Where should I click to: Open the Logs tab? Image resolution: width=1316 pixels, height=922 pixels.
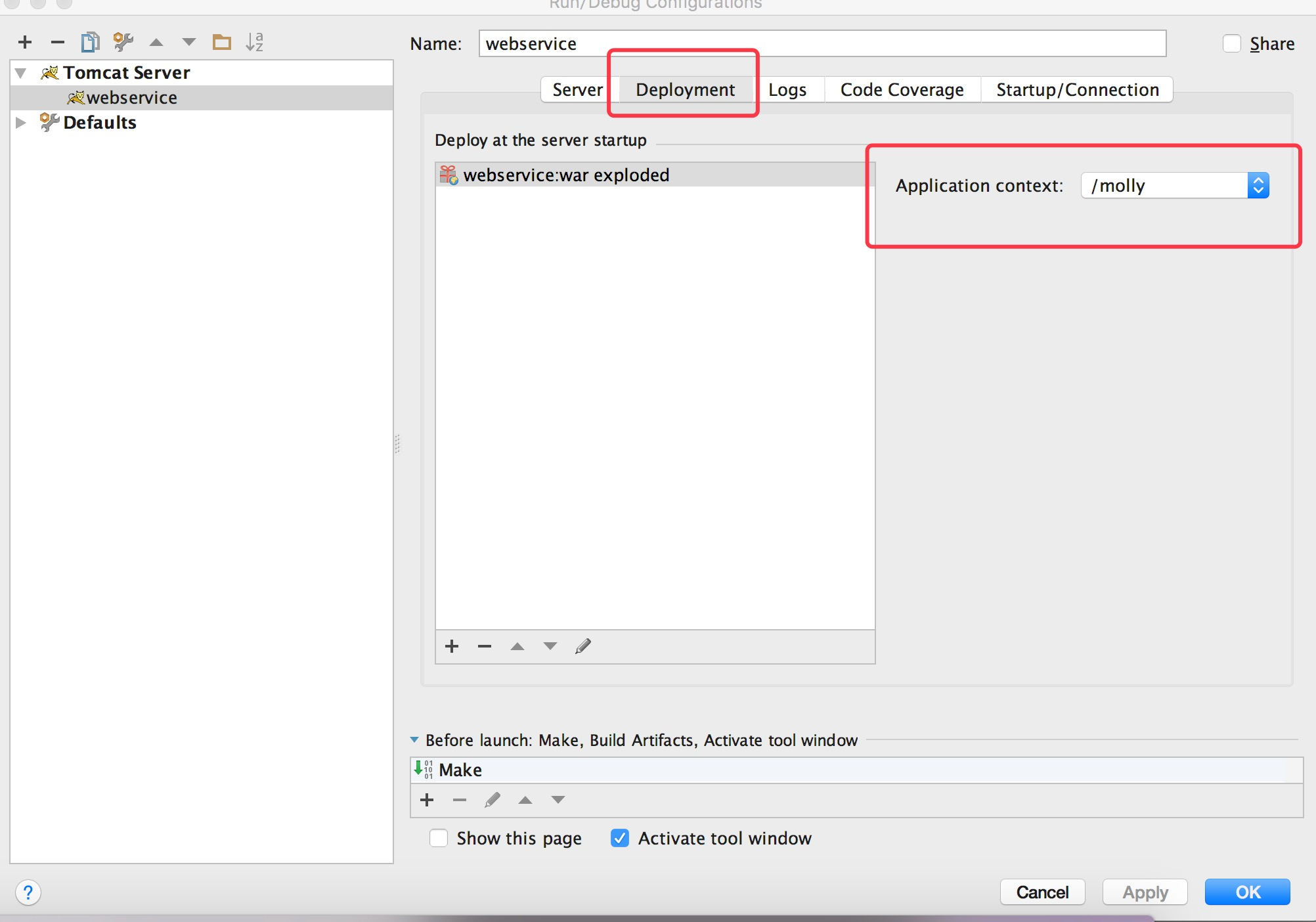[x=787, y=89]
